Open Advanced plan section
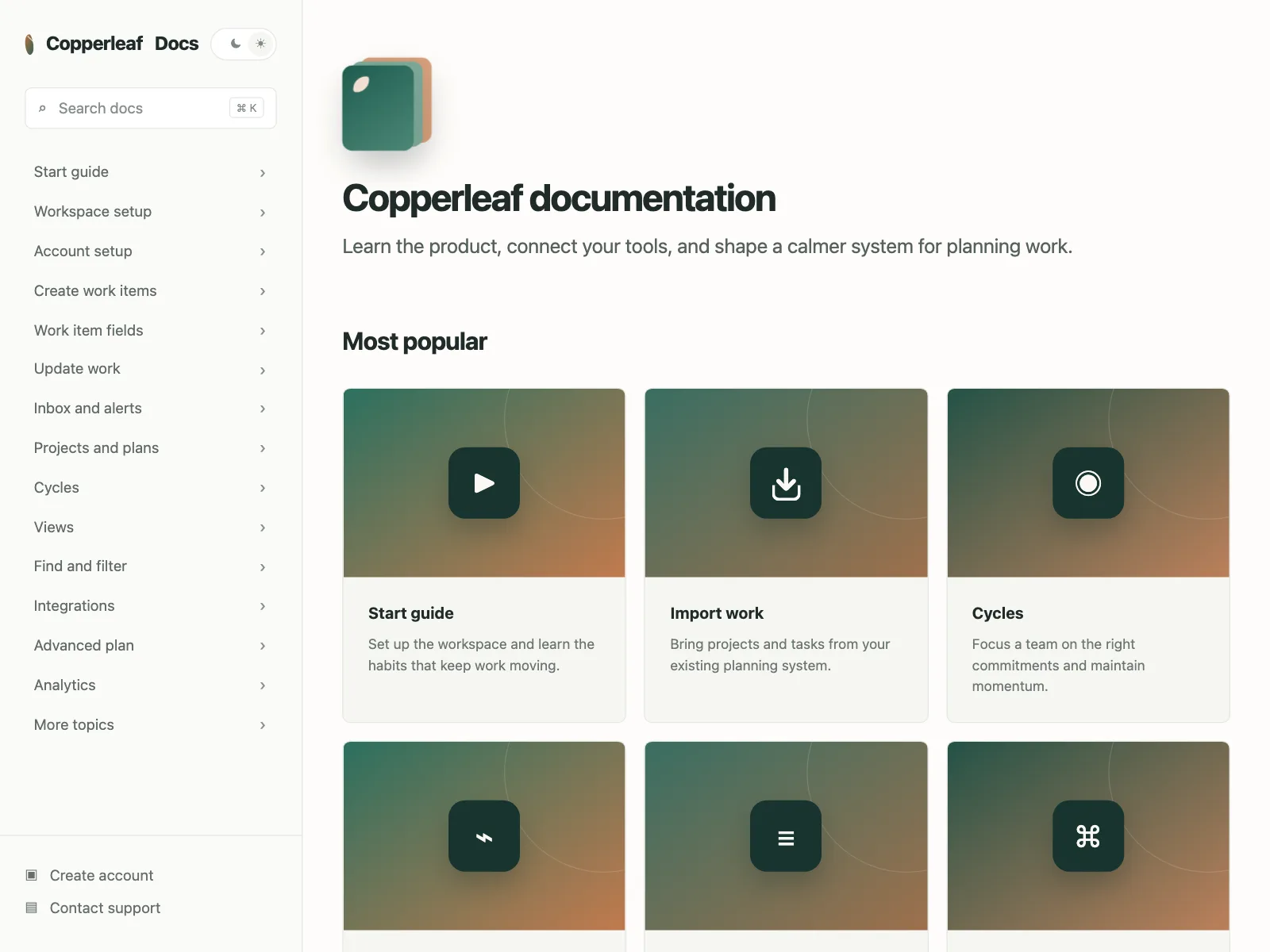 [x=151, y=646]
